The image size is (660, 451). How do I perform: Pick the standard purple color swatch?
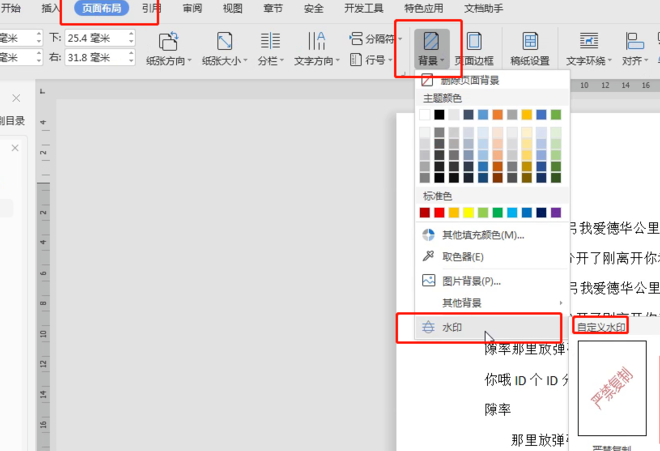coord(556,213)
